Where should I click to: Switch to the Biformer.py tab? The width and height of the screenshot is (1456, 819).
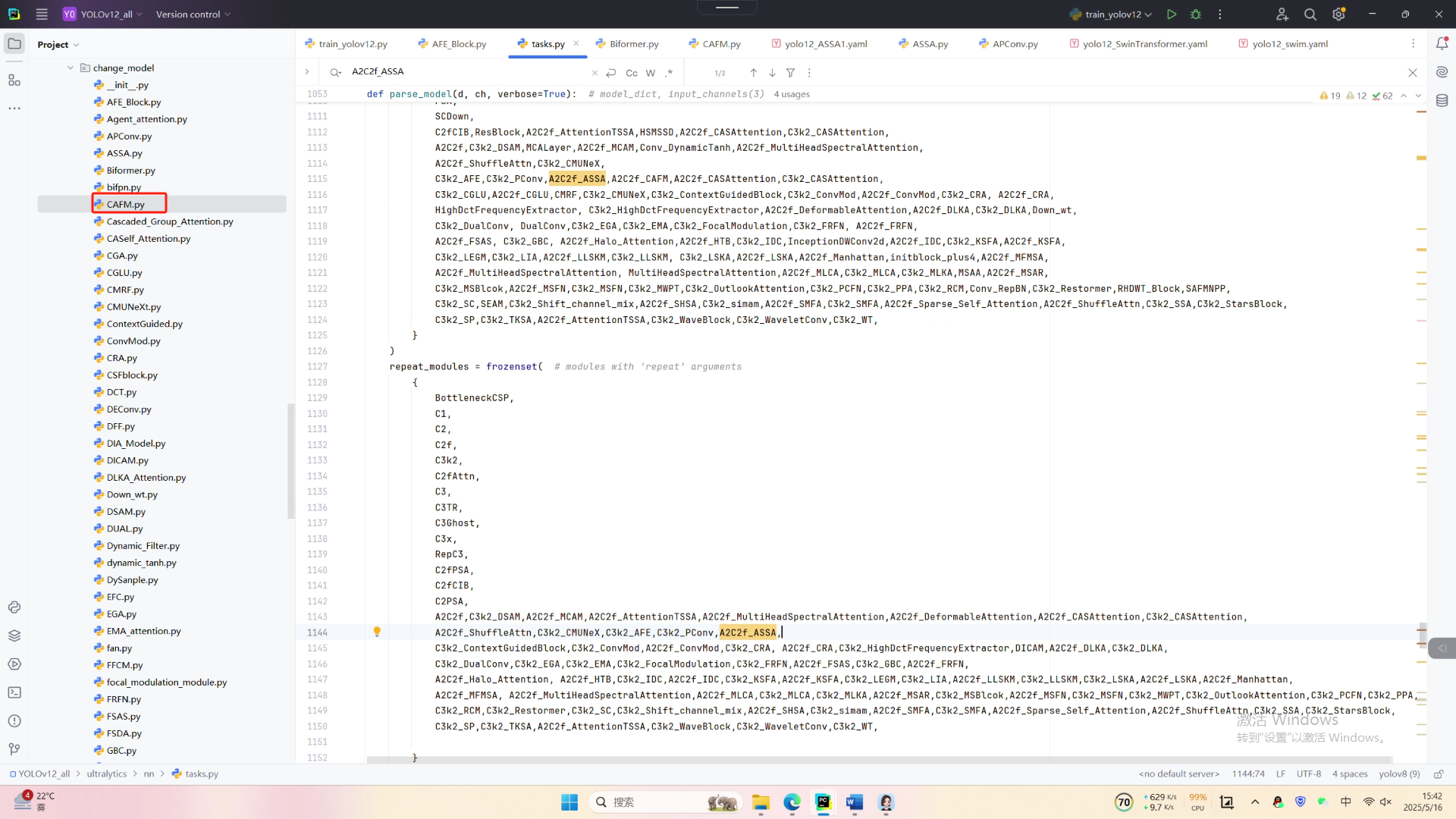click(x=633, y=44)
